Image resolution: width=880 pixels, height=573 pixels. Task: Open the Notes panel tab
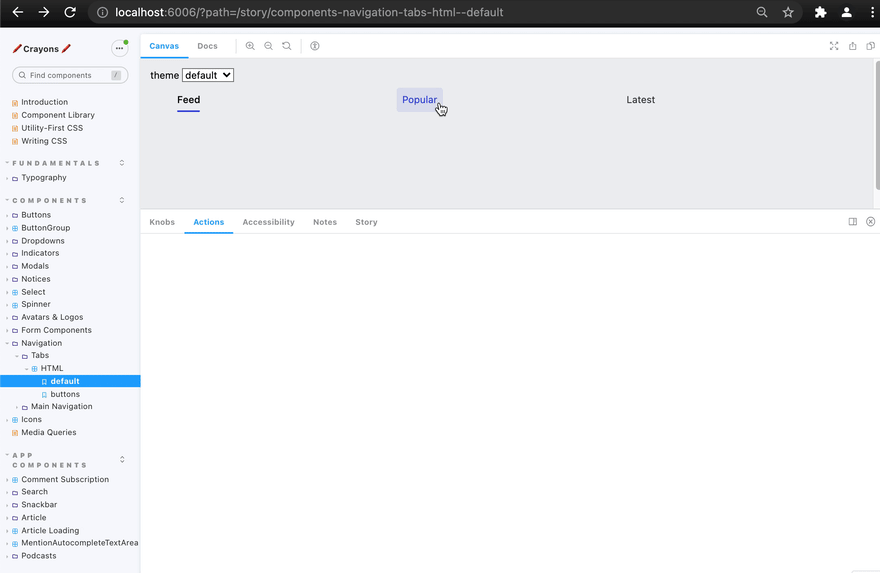click(x=325, y=222)
